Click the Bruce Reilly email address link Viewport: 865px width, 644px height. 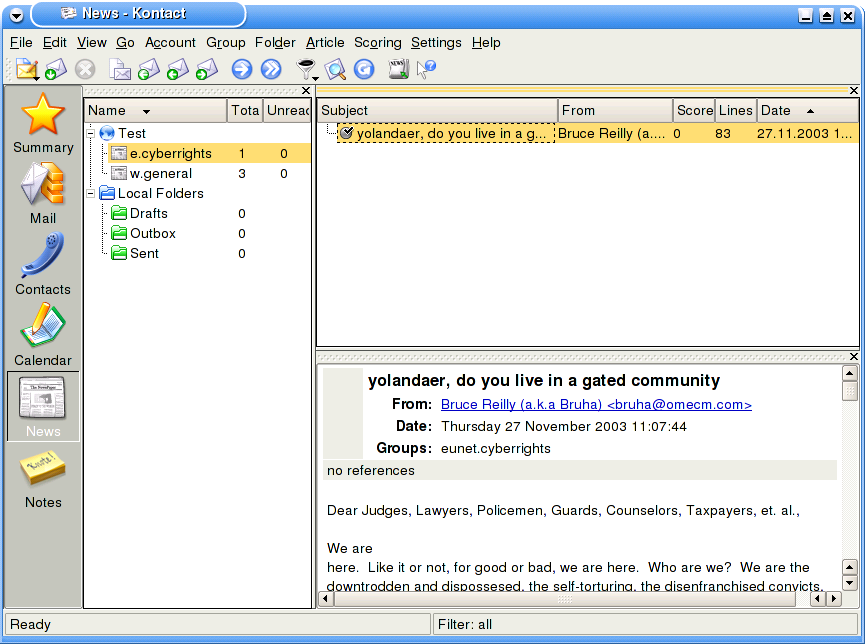click(x=596, y=405)
